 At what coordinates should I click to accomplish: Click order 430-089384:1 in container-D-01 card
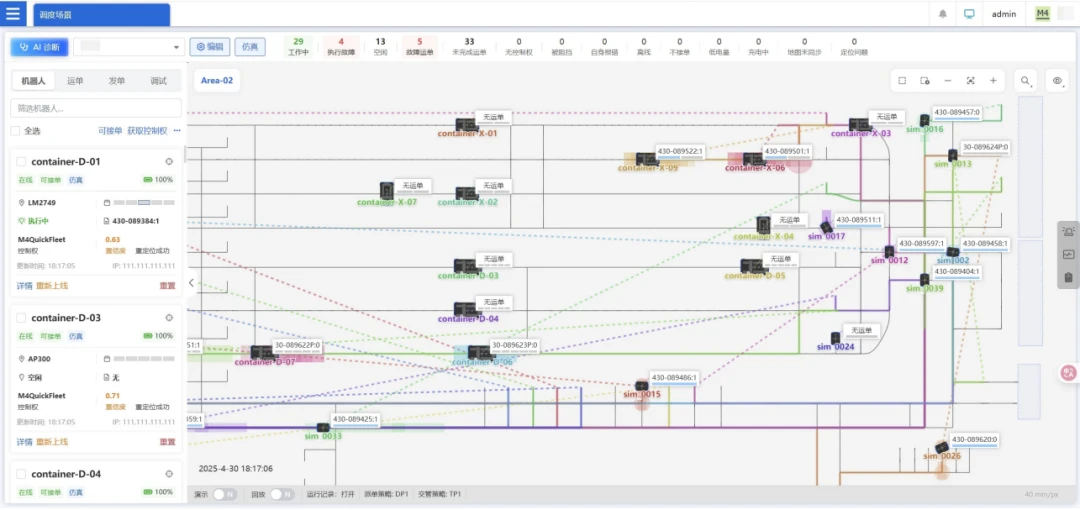(x=136, y=221)
